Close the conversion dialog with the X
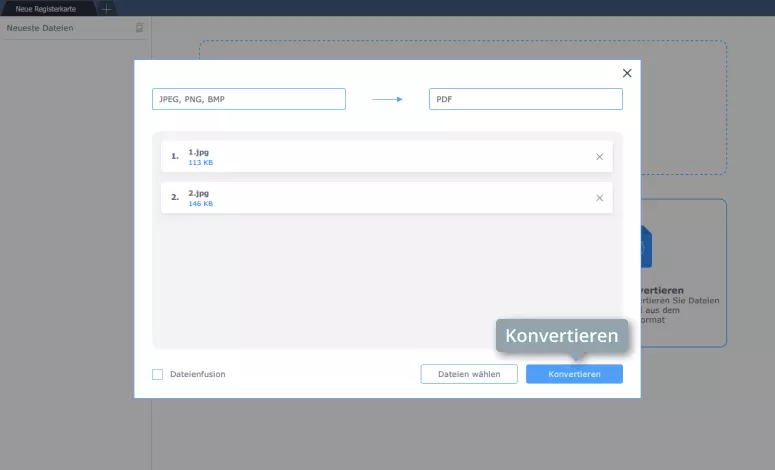Screen dimensions: 775x470 [627, 73]
